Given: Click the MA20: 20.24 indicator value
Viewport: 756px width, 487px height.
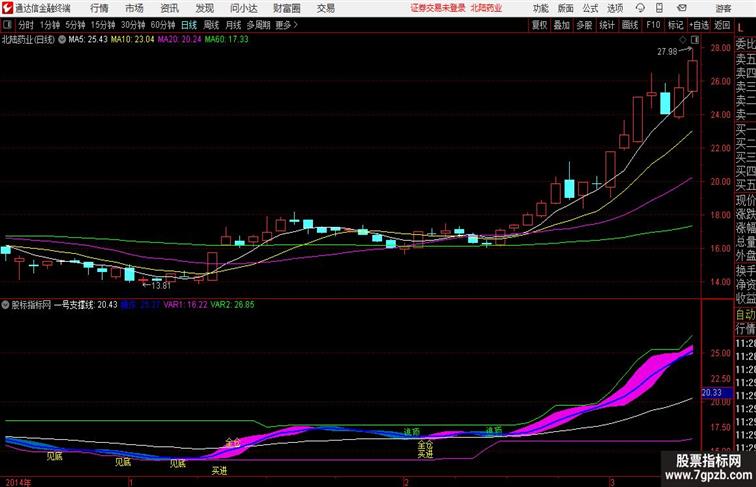Looking at the screenshot, I should pos(179,40).
